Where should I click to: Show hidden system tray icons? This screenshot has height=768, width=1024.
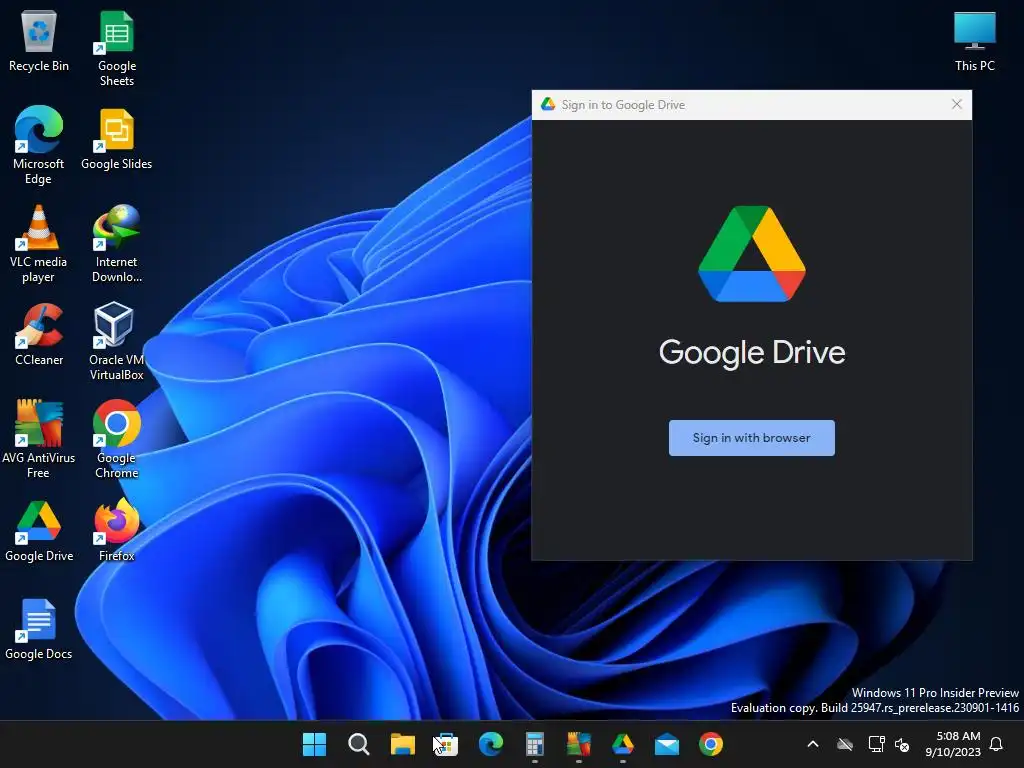point(813,744)
